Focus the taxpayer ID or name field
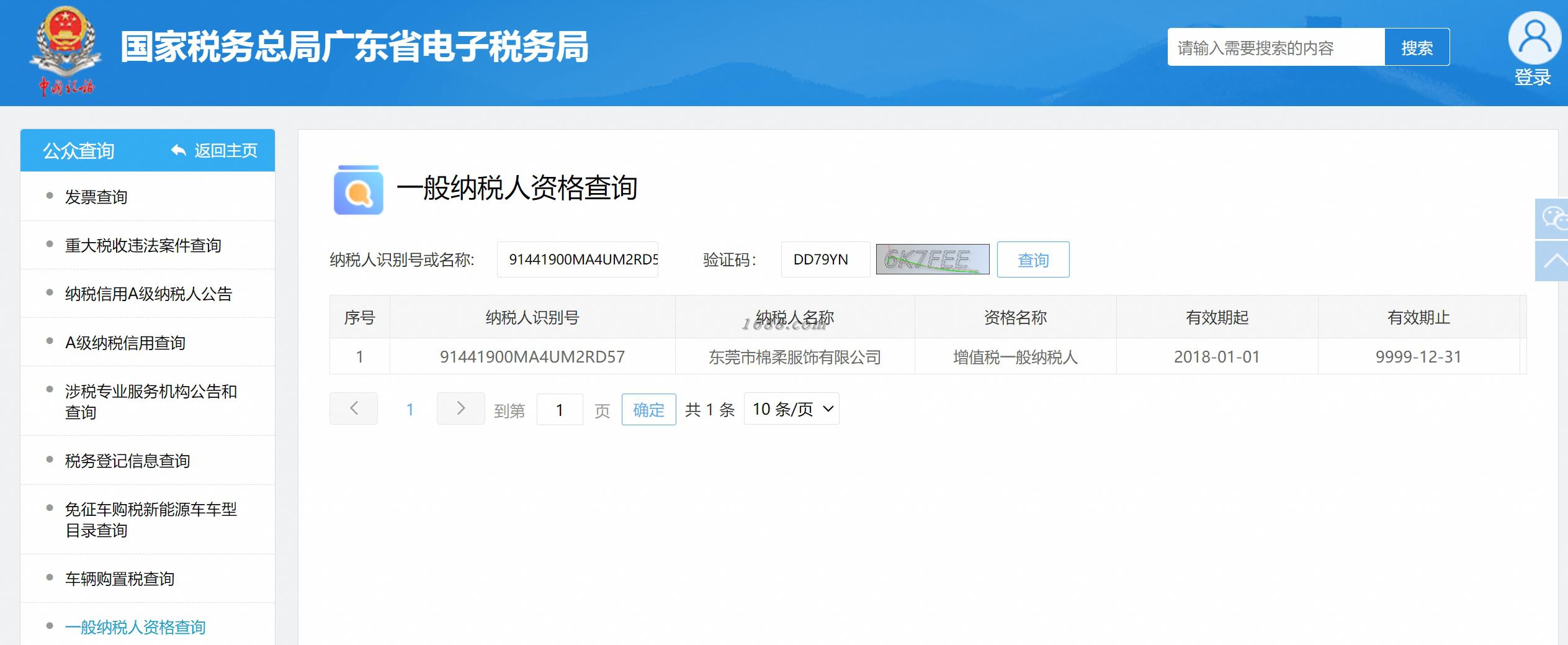Viewport: 1568px width, 645px height. click(x=578, y=259)
